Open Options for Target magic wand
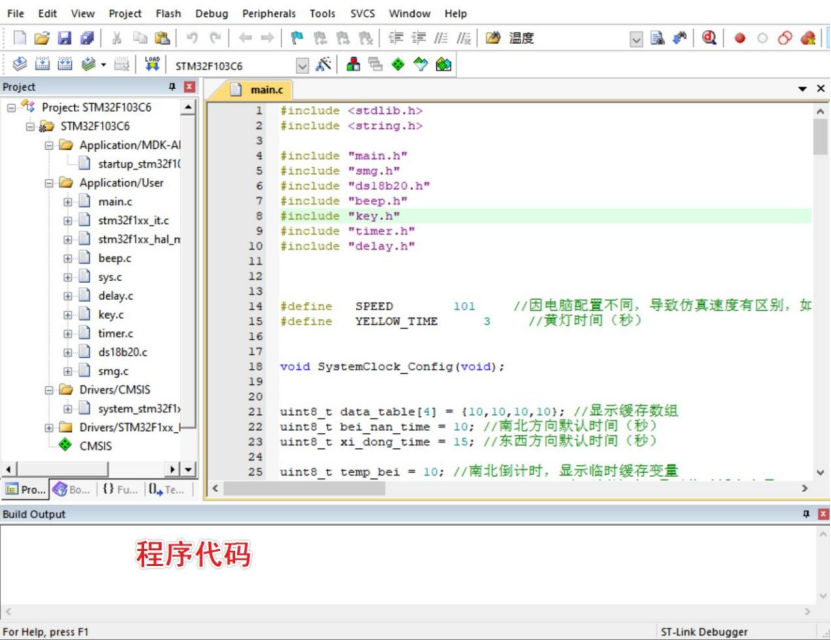 323,65
